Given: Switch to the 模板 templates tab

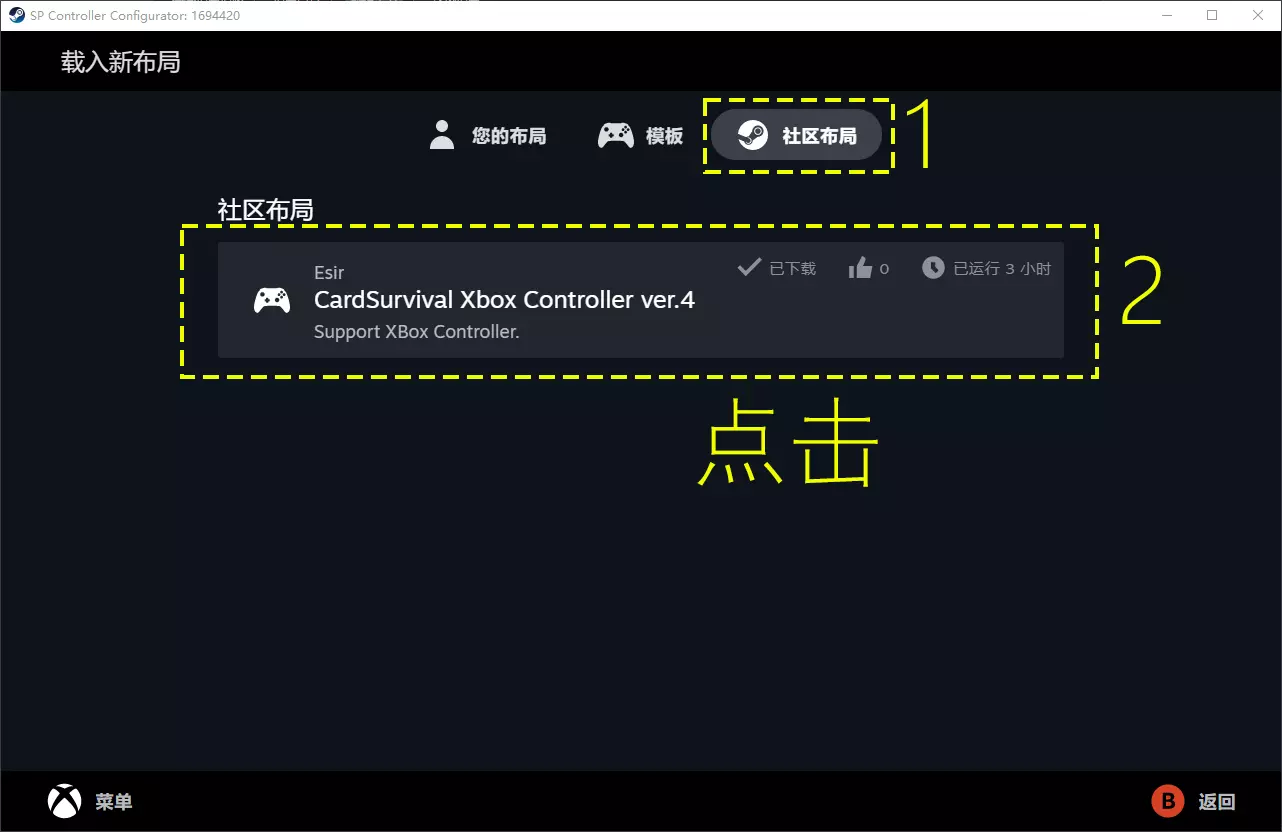Looking at the screenshot, I should tap(640, 135).
